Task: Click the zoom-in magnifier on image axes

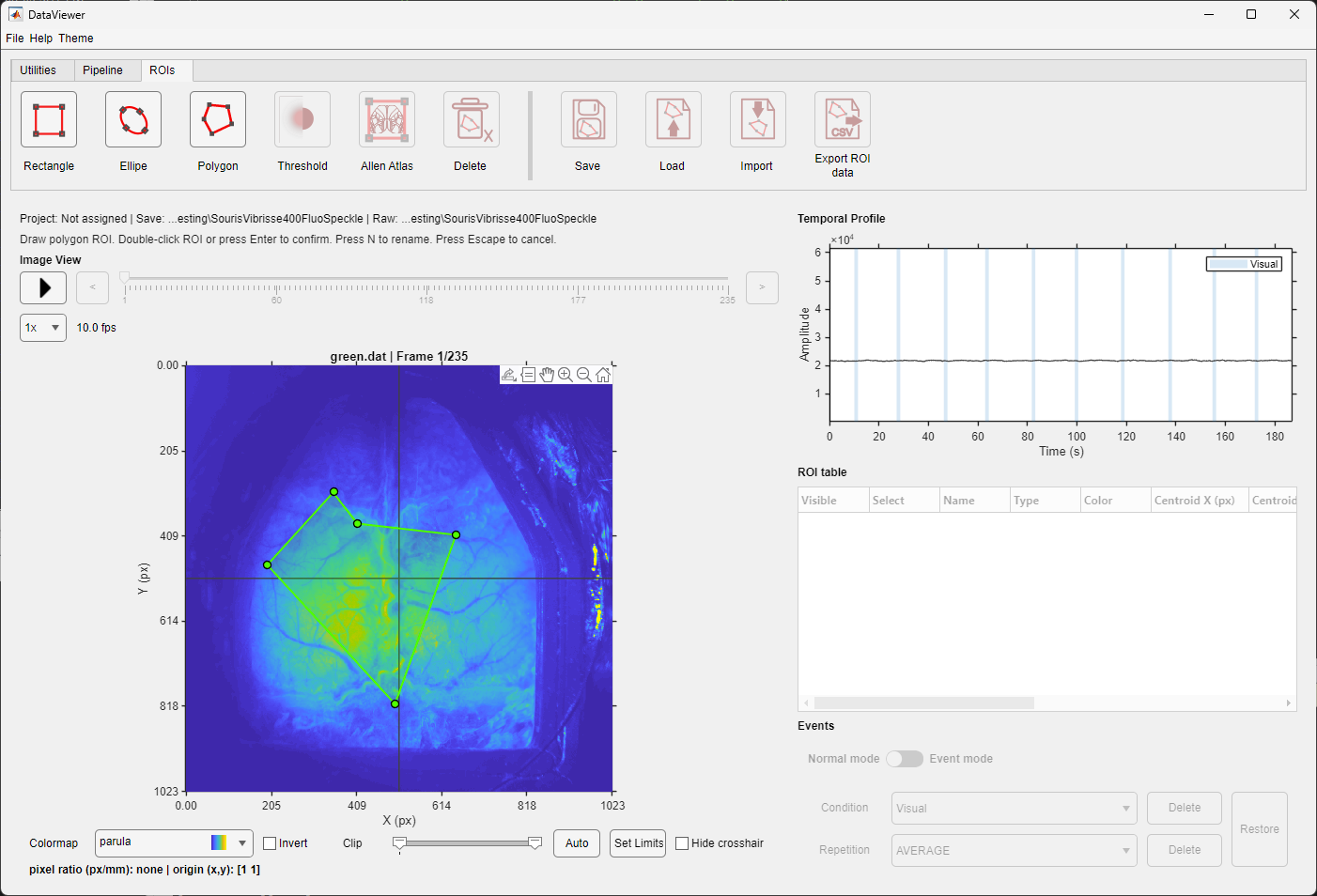Action: (x=566, y=375)
